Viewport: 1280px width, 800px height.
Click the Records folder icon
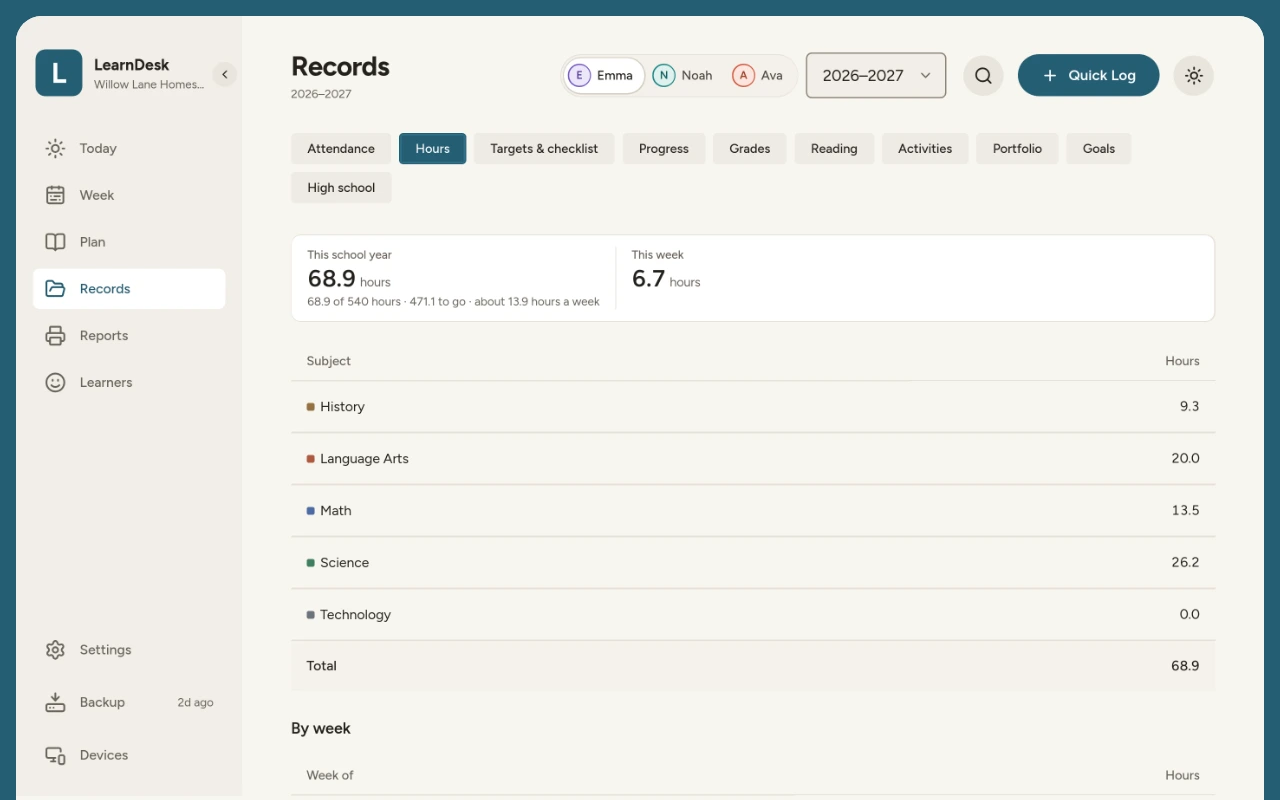(x=55, y=289)
